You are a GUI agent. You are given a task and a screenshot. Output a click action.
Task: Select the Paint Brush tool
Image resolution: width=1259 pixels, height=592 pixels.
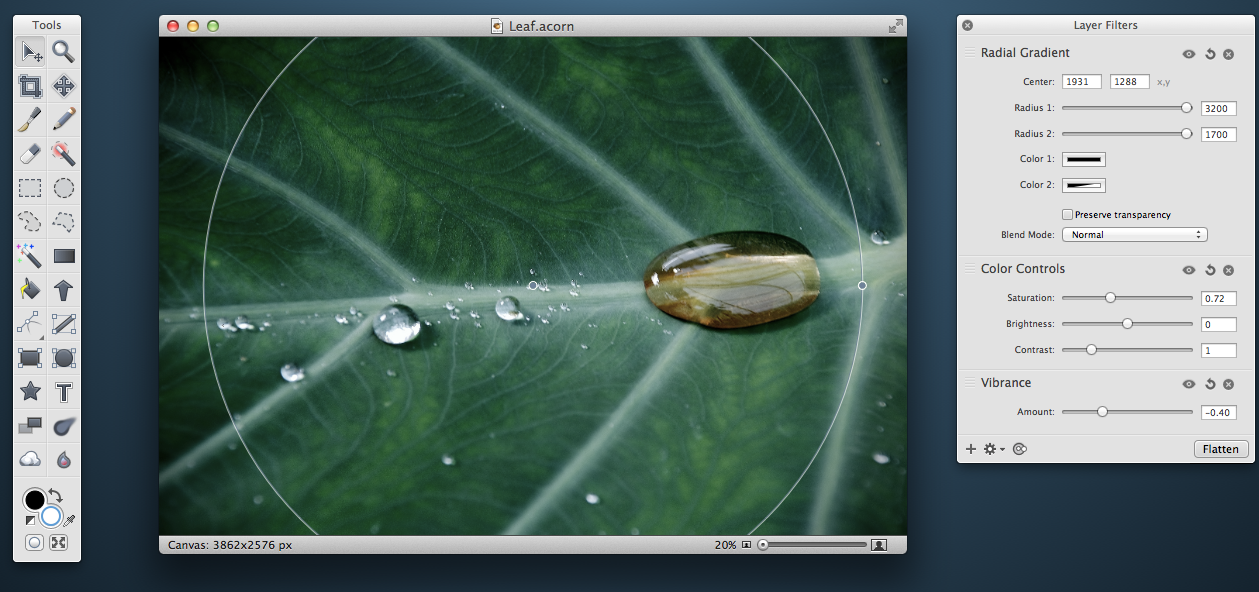pyautogui.click(x=31, y=120)
